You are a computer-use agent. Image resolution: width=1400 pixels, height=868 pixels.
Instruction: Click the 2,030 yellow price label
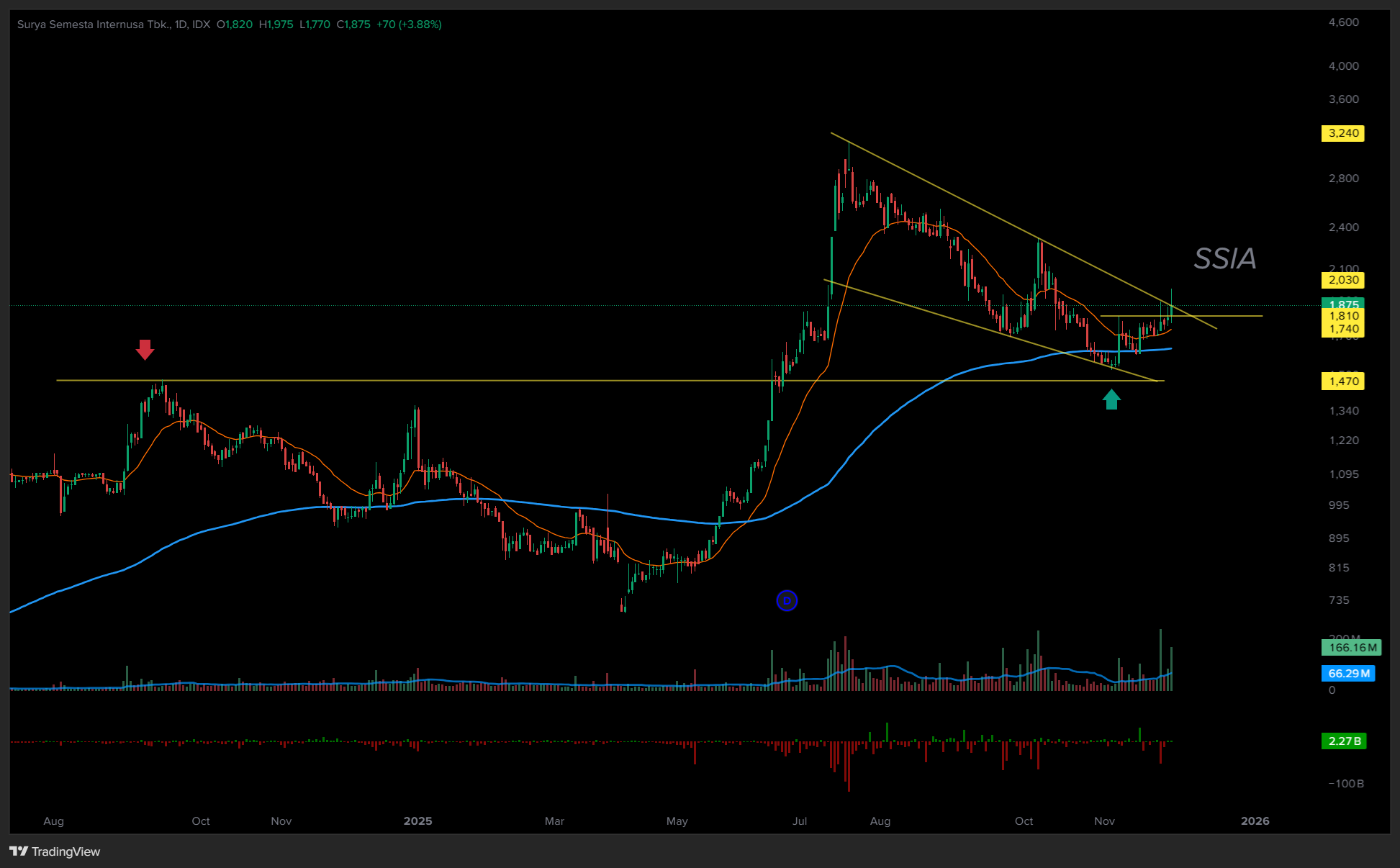coord(1342,280)
